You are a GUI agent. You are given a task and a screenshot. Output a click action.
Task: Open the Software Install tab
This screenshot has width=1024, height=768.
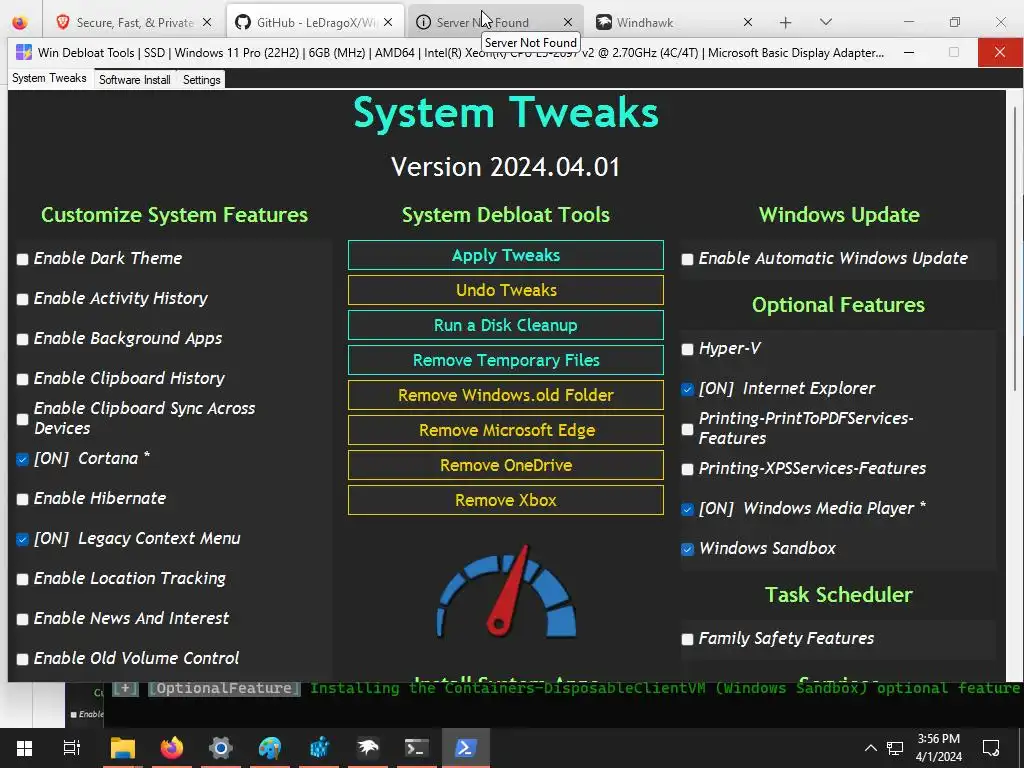pos(135,80)
